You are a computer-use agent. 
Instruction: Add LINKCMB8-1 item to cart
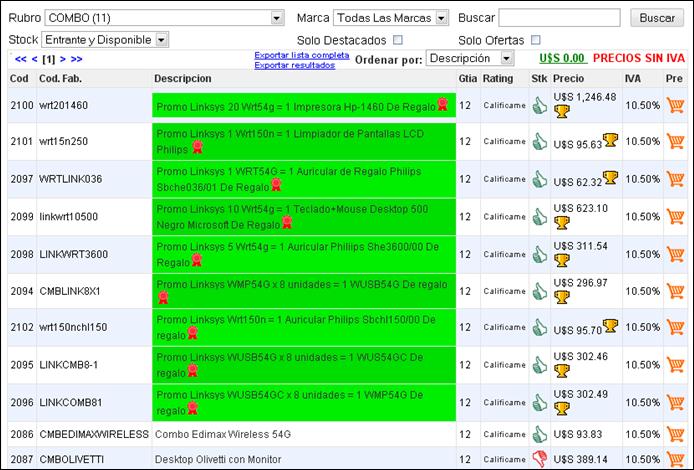tap(675, 365)
